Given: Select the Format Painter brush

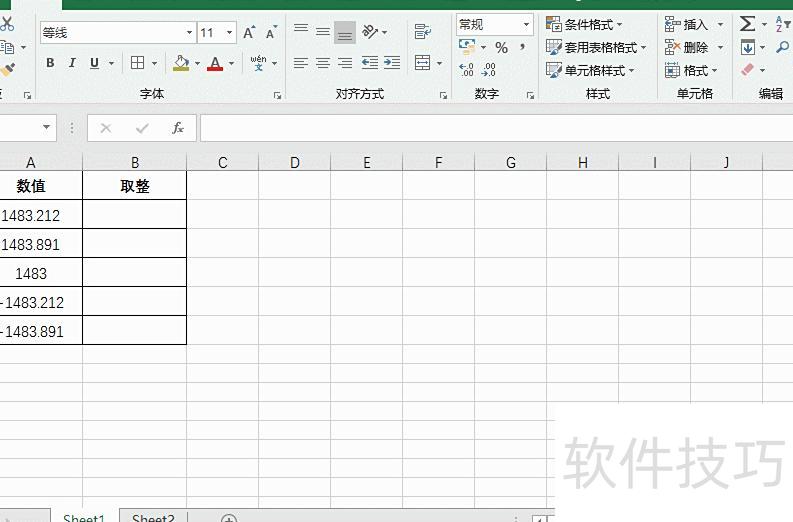Looking at the screenshot, I should [7, 69].
